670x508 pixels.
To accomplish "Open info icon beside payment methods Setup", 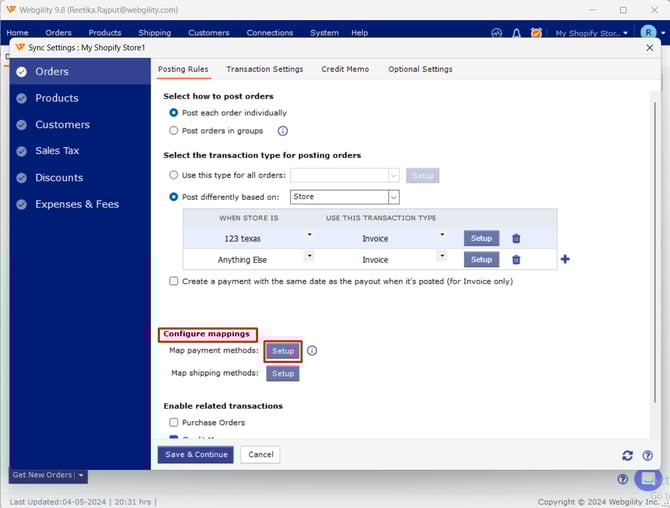I will click(312, 351).
